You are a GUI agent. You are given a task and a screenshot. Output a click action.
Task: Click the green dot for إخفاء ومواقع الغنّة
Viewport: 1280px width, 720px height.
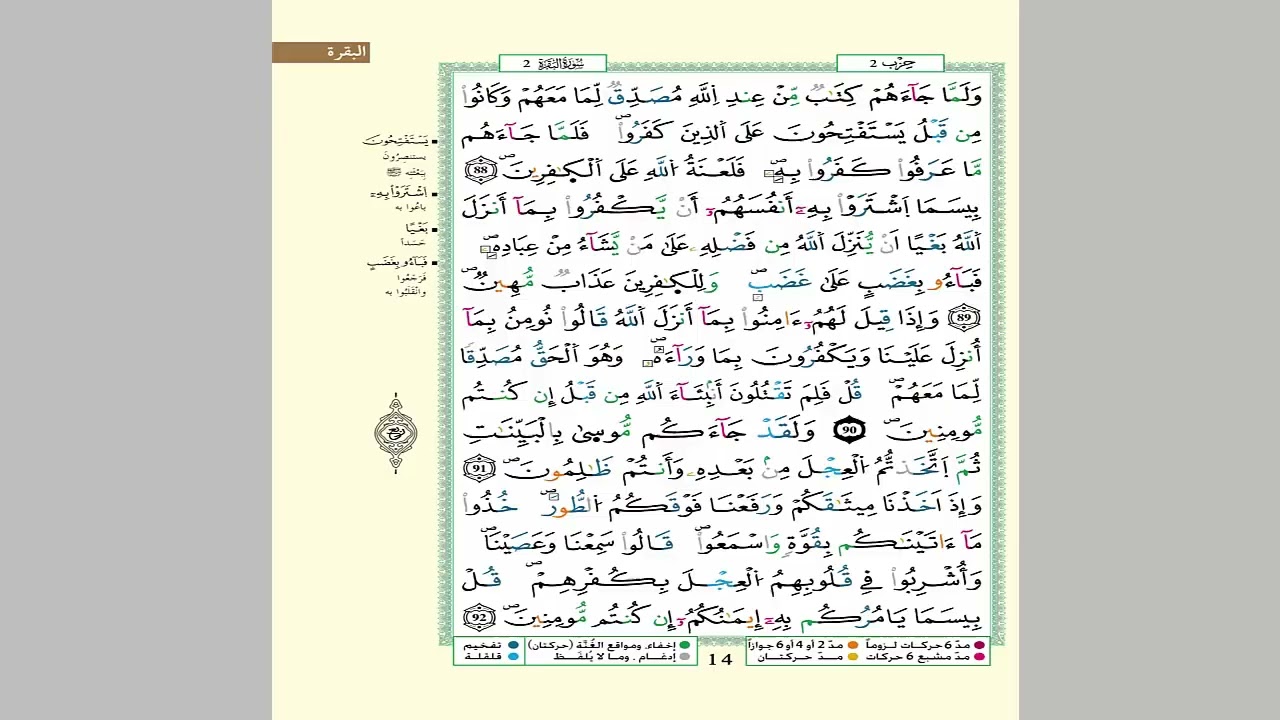click(x=685, y=646)
